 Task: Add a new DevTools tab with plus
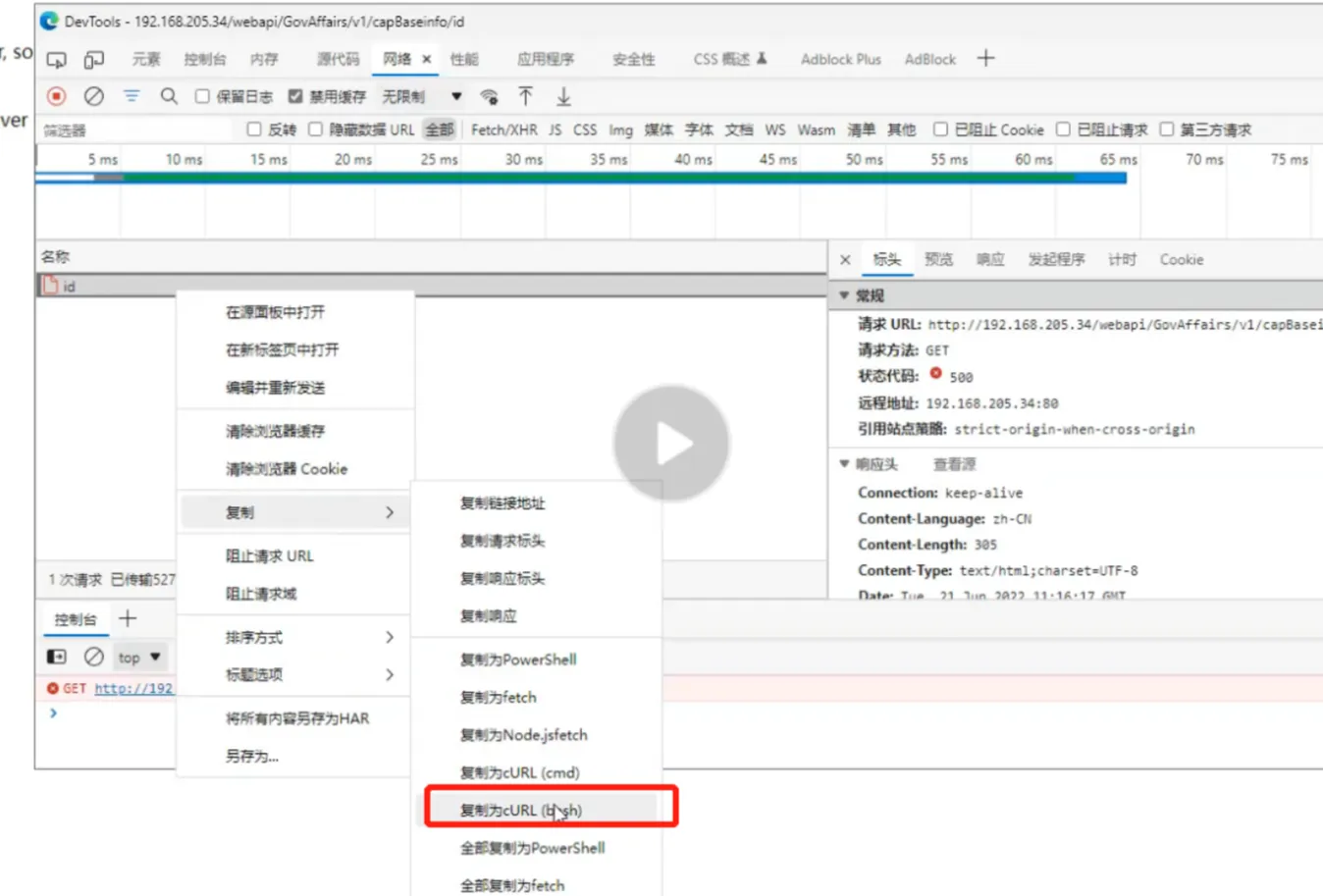pyautogui.click(x=985, y=59)
